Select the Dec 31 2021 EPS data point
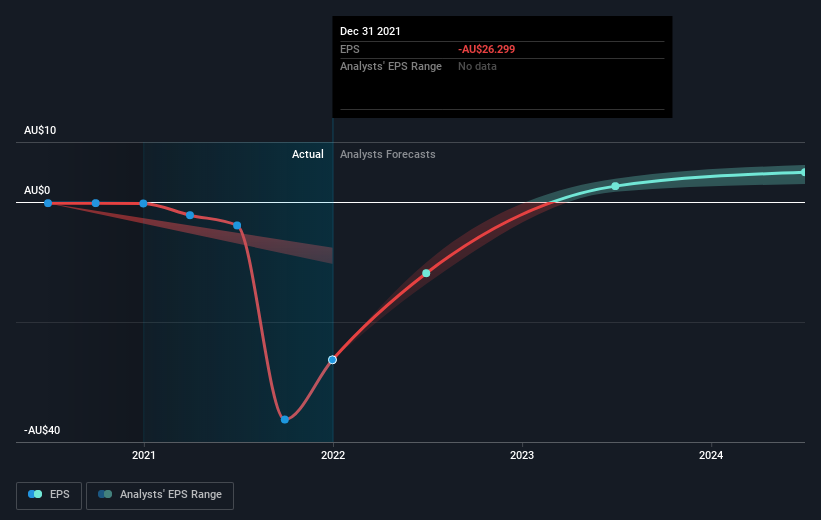This screenshot has height=520, width=821. 332,360
